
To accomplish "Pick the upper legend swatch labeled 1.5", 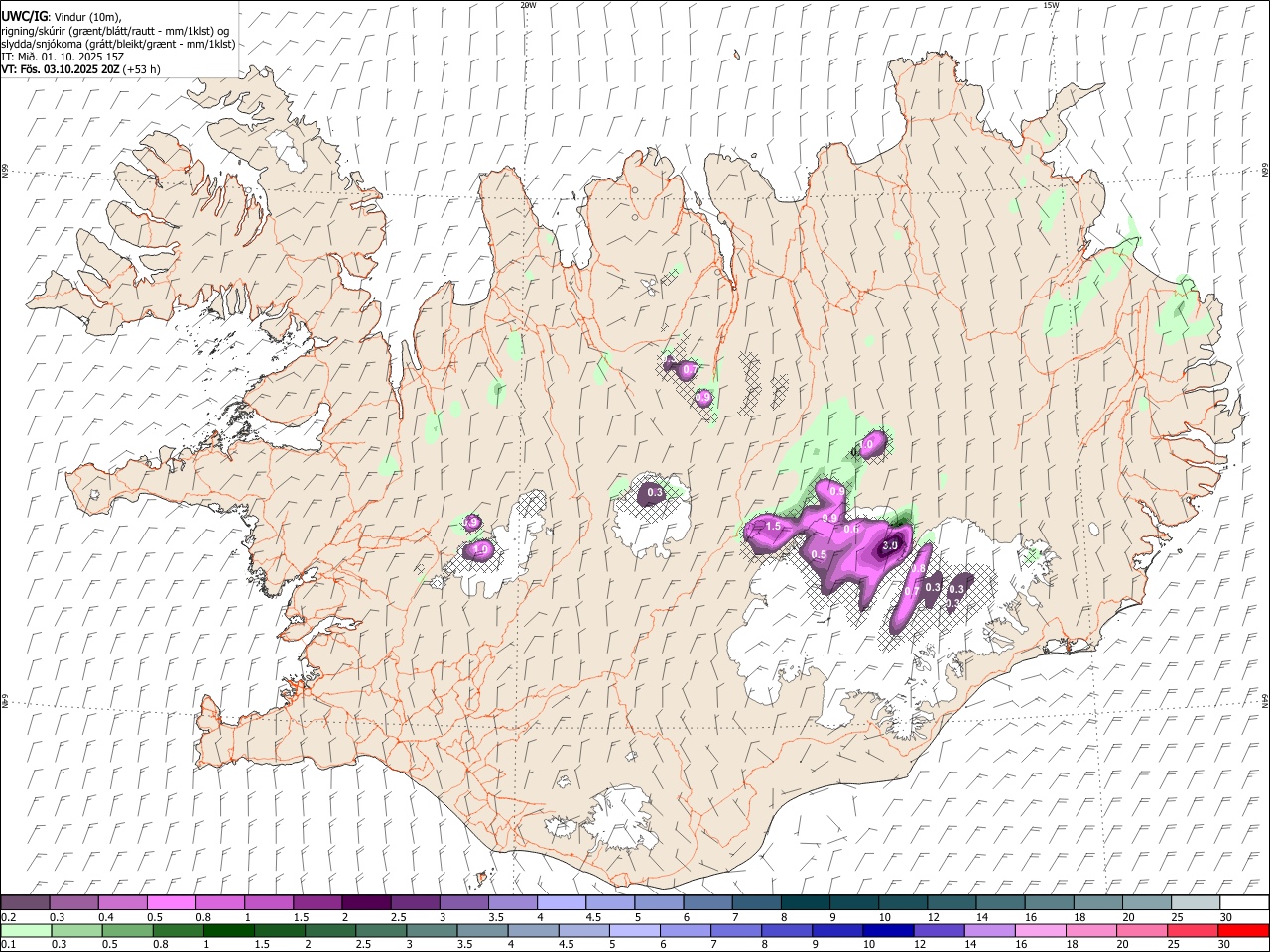I will (317, 903).
